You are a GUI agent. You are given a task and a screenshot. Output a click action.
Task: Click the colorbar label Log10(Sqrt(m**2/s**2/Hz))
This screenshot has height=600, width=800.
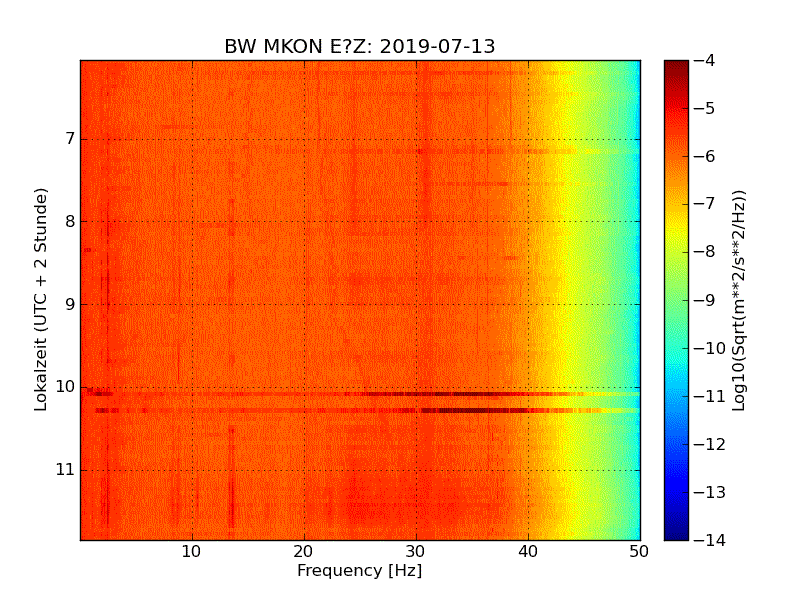[x=738, y=301]
